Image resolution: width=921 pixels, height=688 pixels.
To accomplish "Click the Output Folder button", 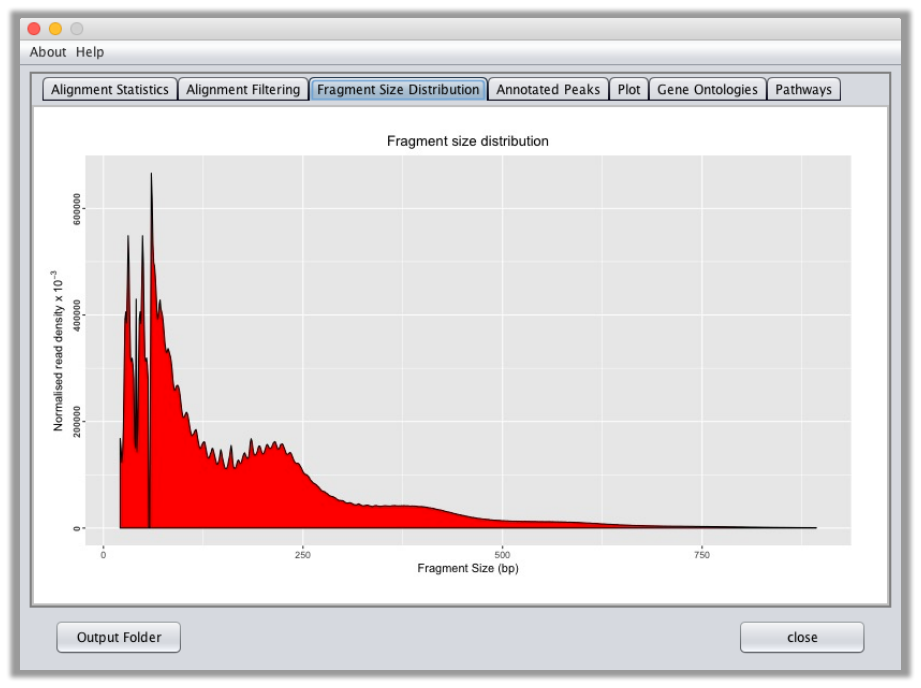I will pos(119,637).
